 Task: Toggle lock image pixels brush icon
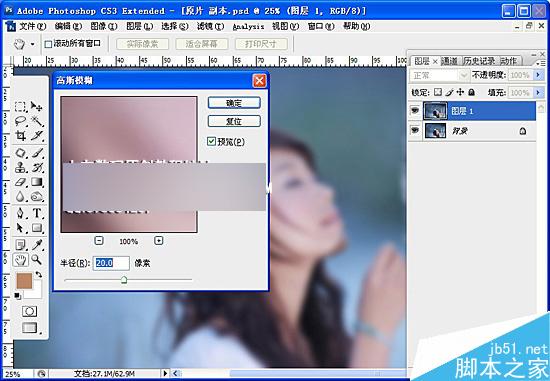pos(449,92)
